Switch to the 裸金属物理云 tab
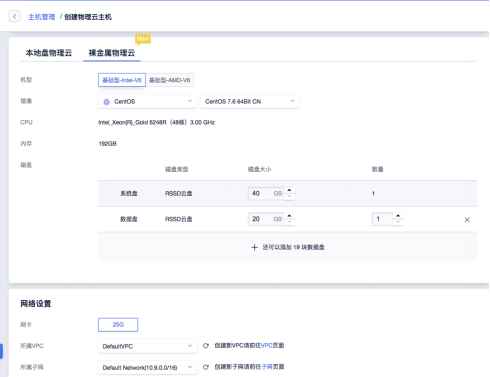Image resolution: width=490 pixels, height=378 pixels. pyautogui.click(x=112, y=53)
